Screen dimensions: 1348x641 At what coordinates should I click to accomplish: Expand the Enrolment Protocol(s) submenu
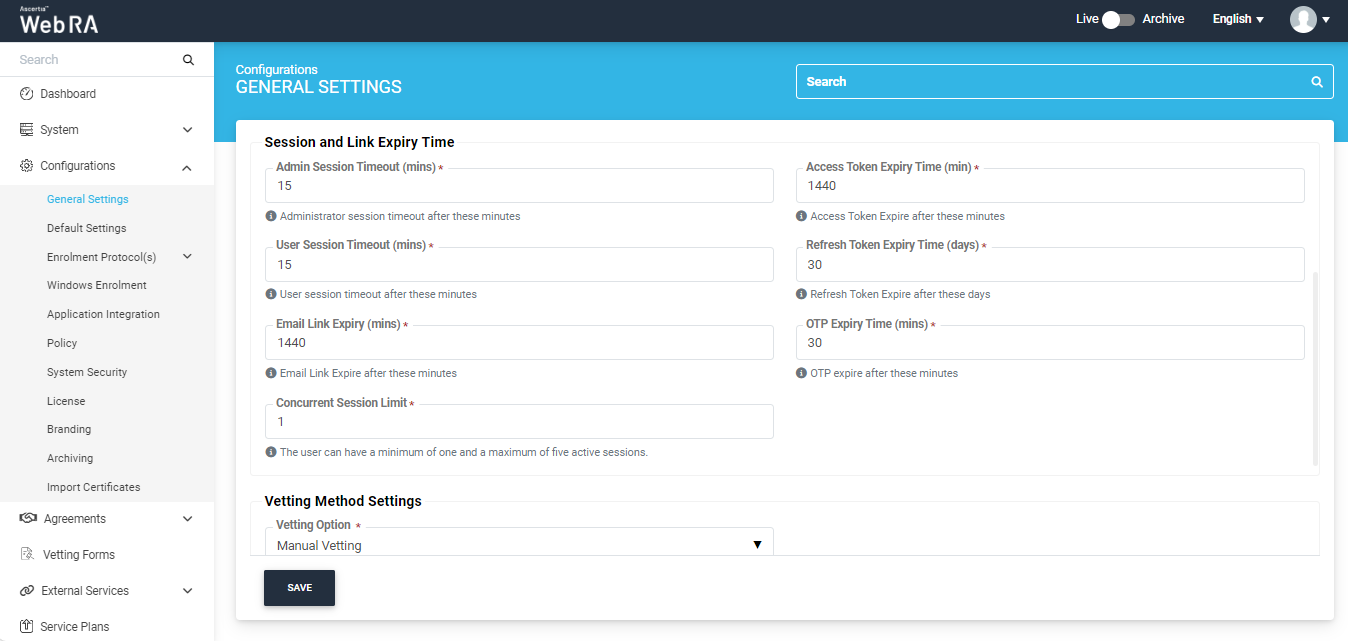click(187, 257)
